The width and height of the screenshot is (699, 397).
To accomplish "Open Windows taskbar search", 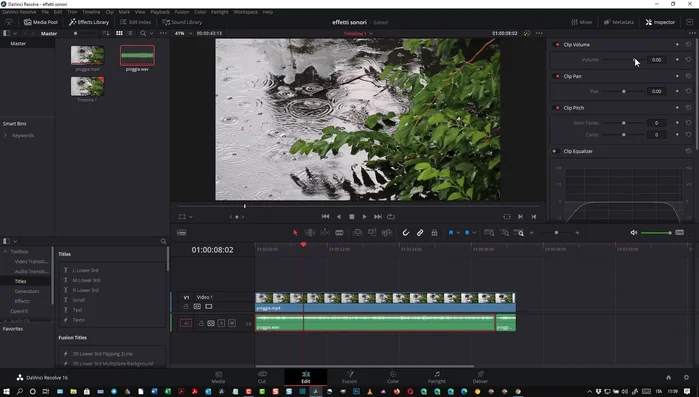I will tap(20, 391).
